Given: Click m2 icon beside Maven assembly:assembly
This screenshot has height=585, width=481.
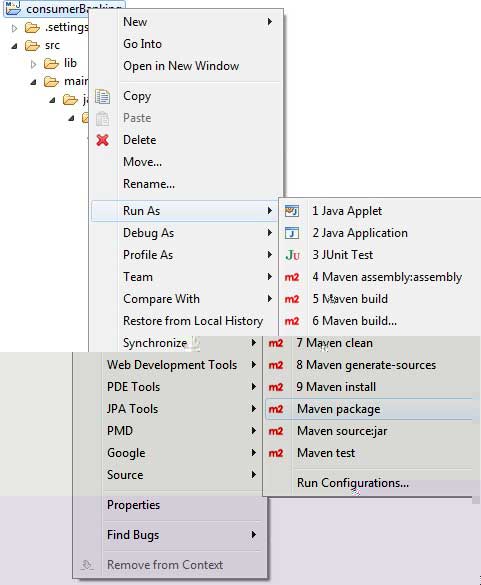Looking at the screenshot, I should click(x=292, y=277).
